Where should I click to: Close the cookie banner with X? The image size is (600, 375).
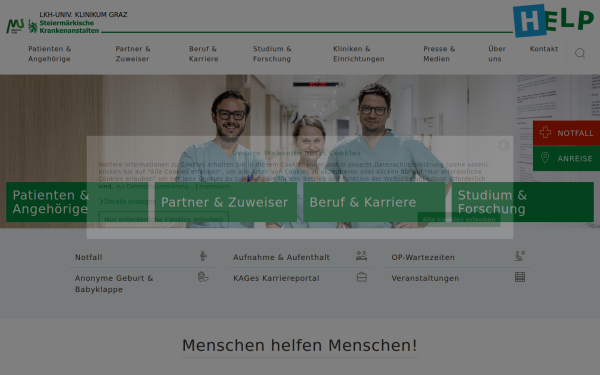[504, 145]
